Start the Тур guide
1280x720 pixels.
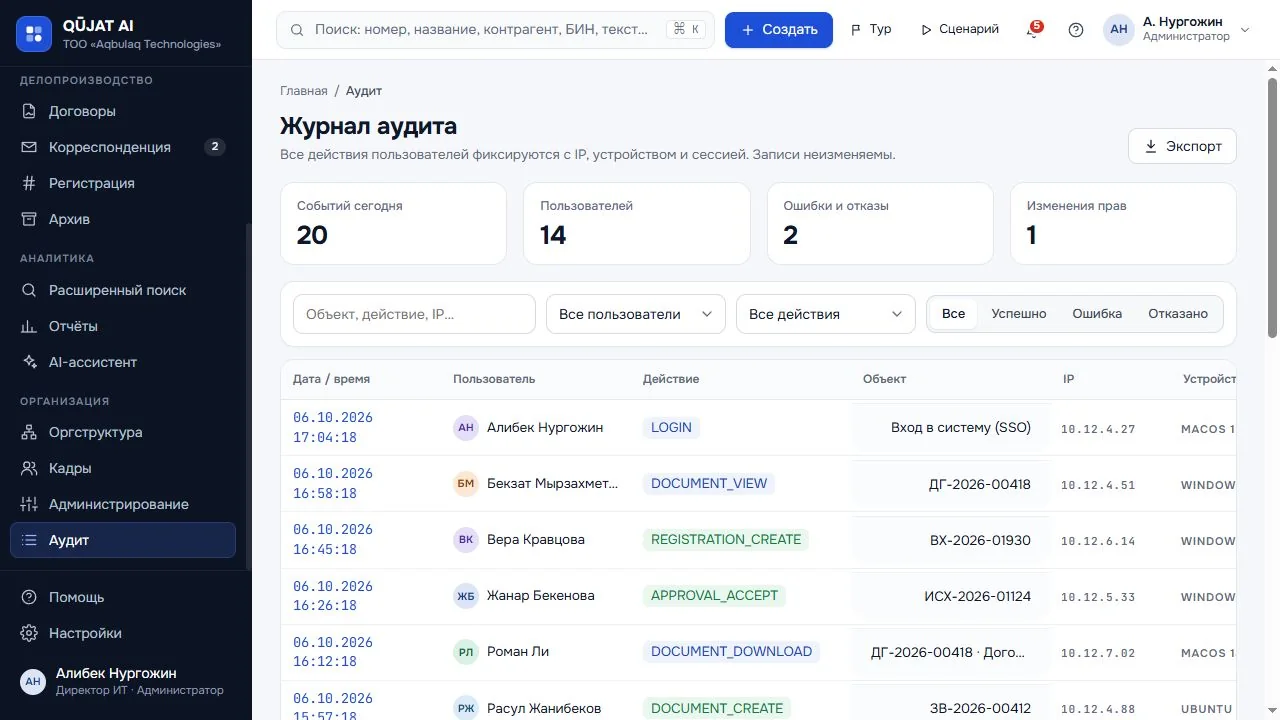tap(870, 30)
